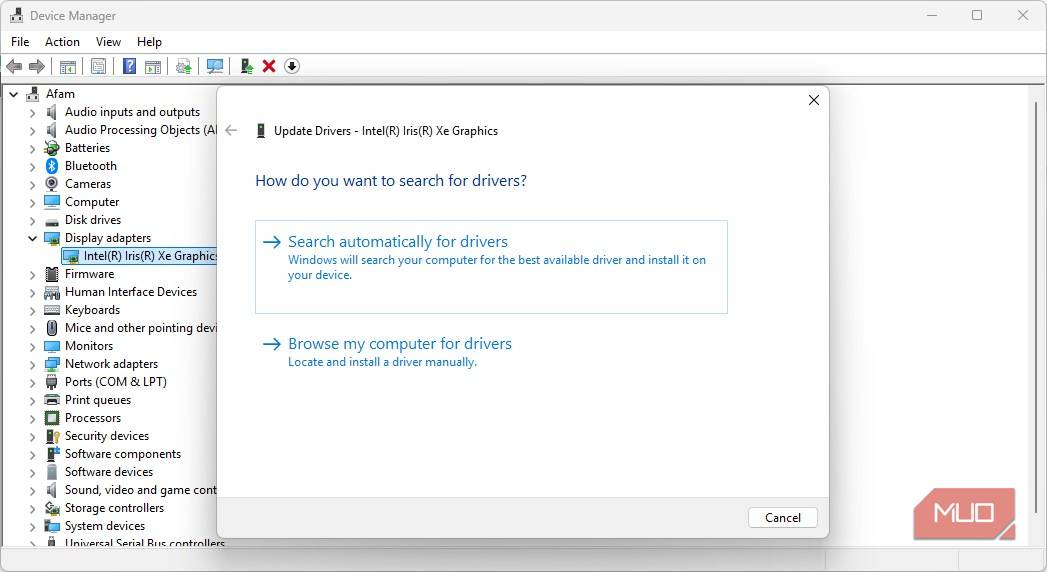Choose Search automatically for drivers

398,242
